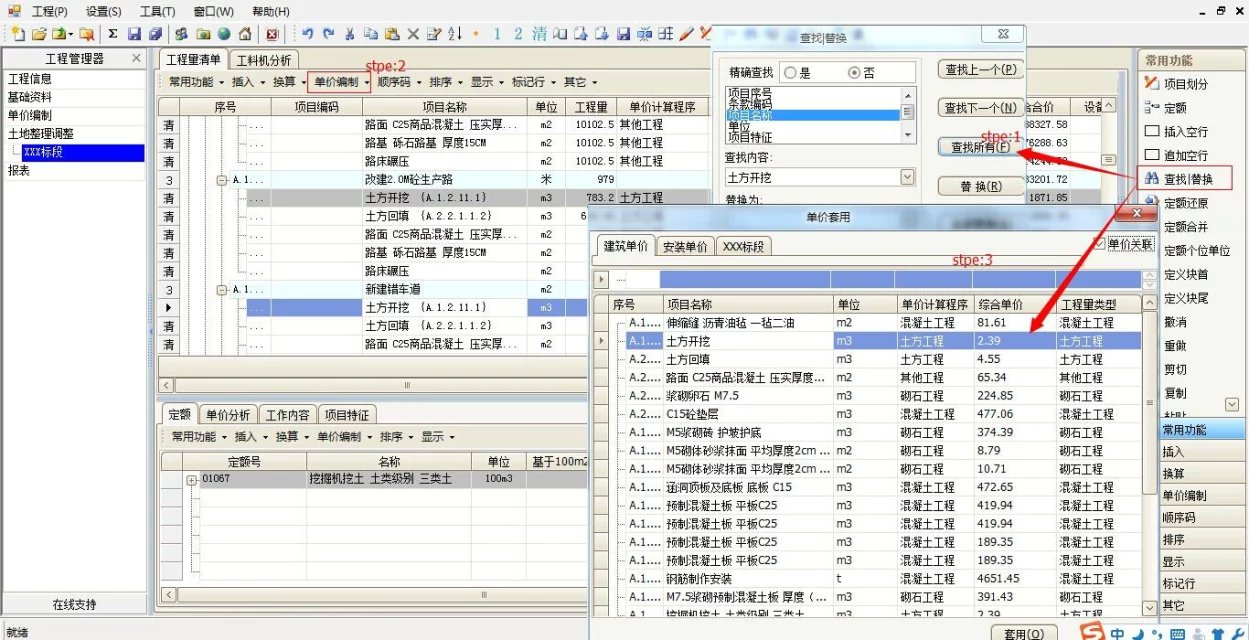This screenshot has width=1249, height=640.
Task: Click 插入空行 in the side panel
Action: [1177, 131]
